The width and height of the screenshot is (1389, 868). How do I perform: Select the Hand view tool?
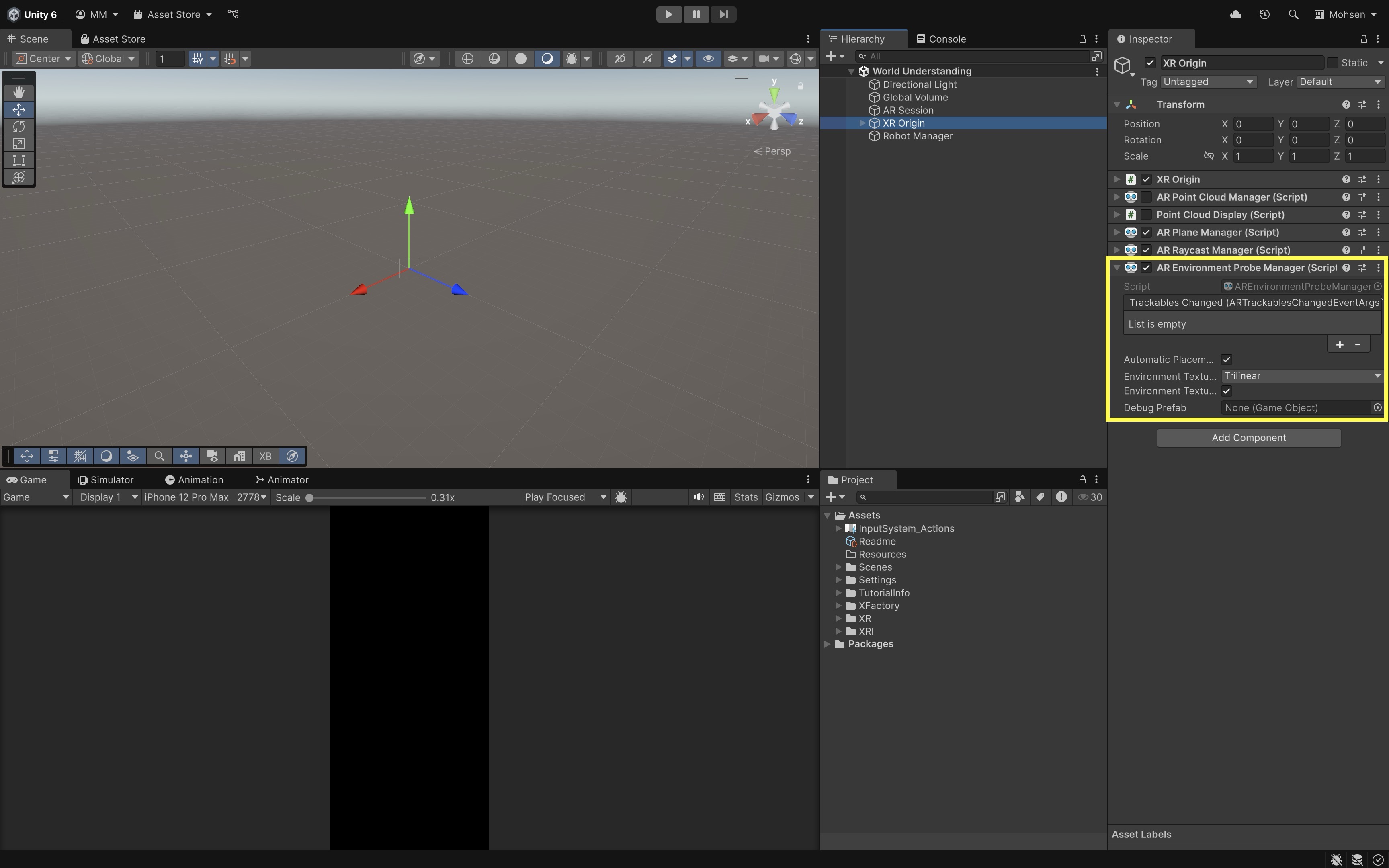pos(18,92)
